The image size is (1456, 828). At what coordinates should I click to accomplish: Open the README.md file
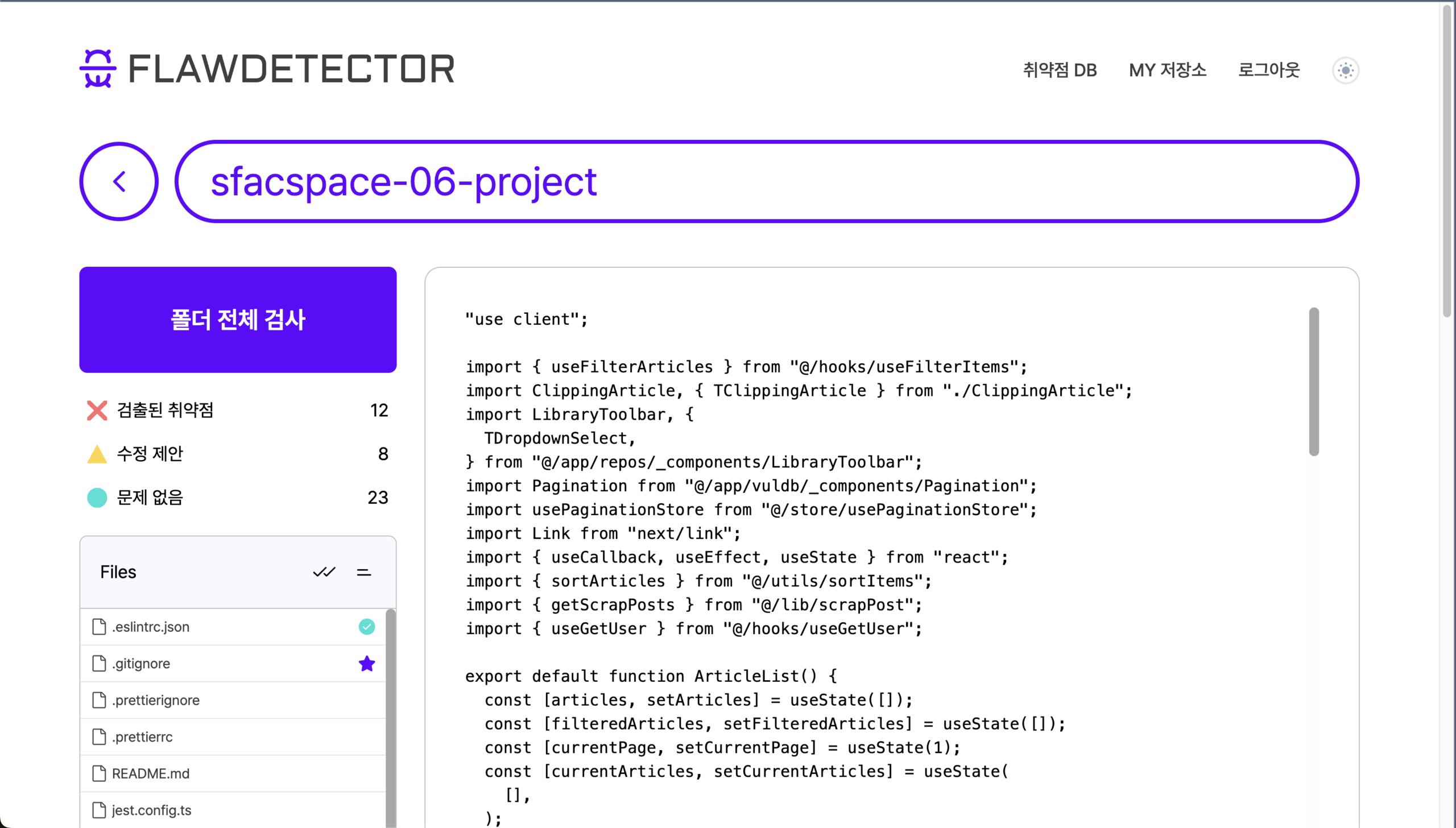[x=233, y=773]
